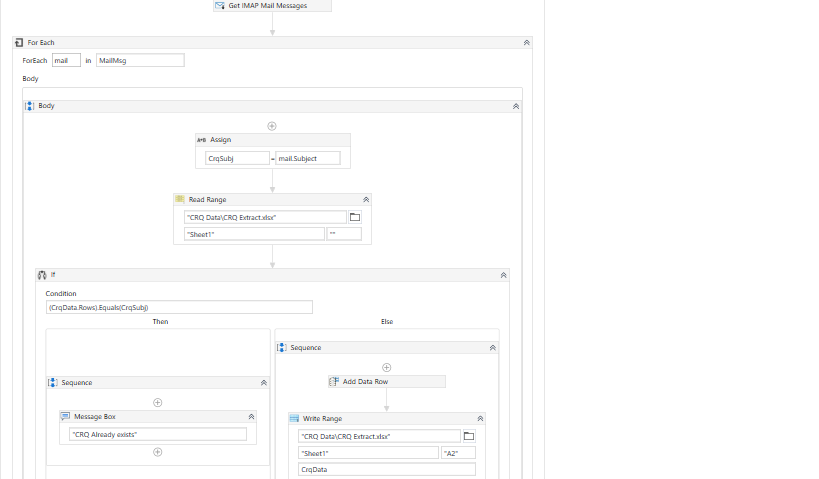Image resolution: width=819 pixels, height=479 pixels.
Task: Edit Write Range starting cell 'A2'
Action: pyautogui.click(x=459, y=453)
